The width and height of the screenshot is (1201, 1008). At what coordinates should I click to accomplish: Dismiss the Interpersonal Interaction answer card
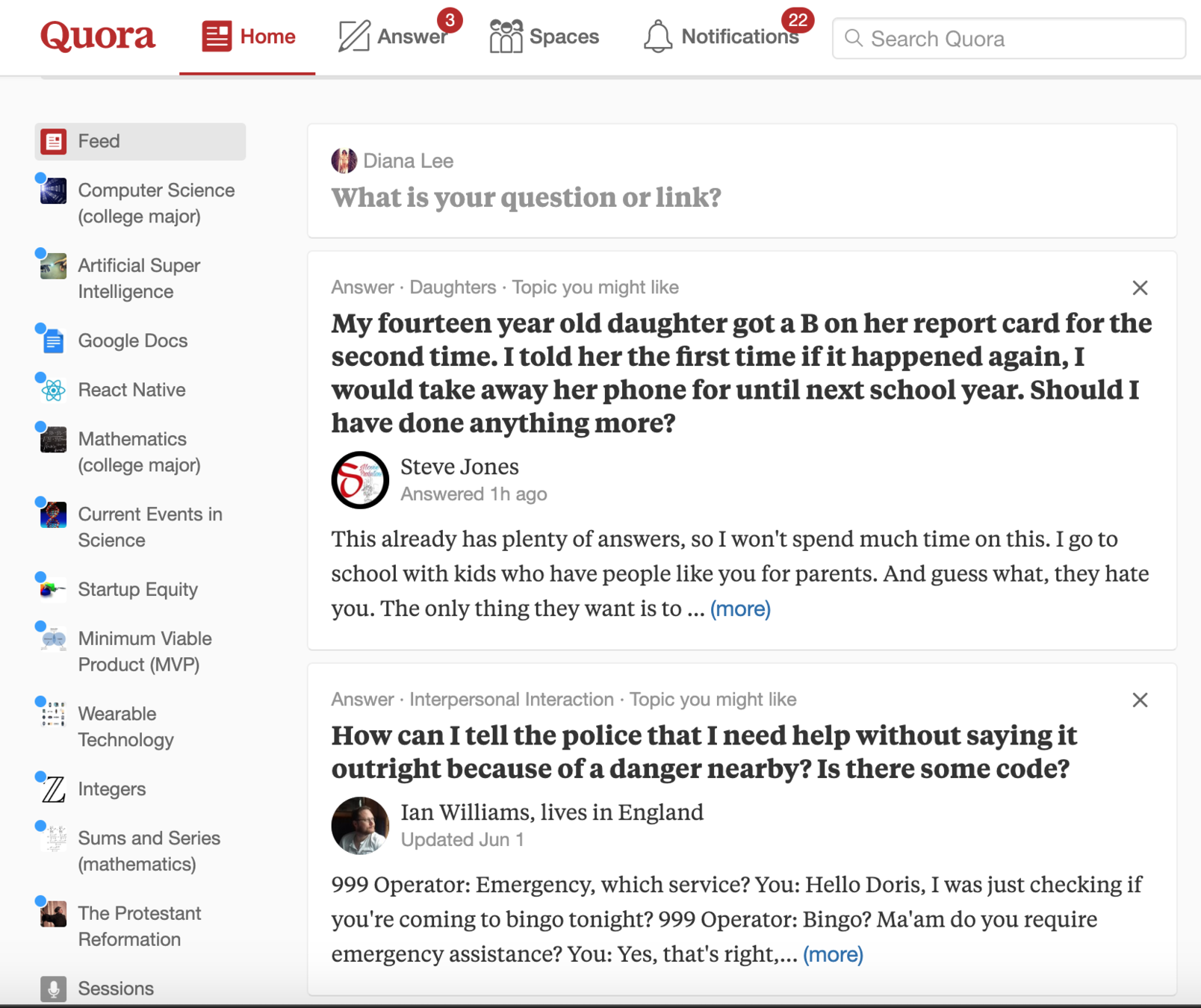[1140, 700]
